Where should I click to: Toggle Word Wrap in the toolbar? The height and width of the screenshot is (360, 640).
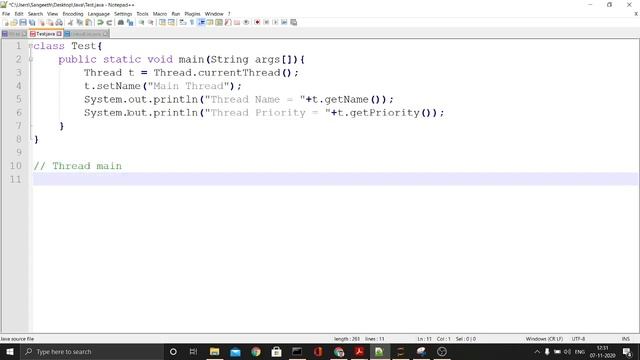coord(182,22)
